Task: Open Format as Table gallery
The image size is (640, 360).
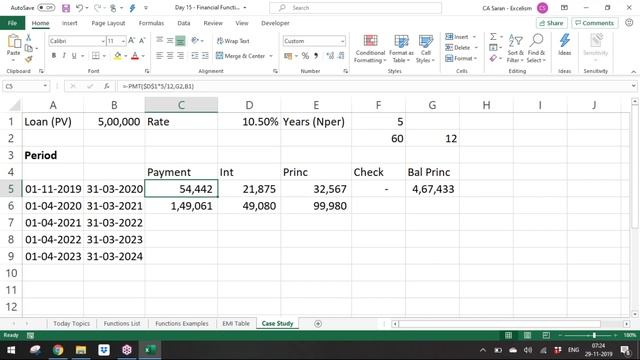Action: coord(401,49)
